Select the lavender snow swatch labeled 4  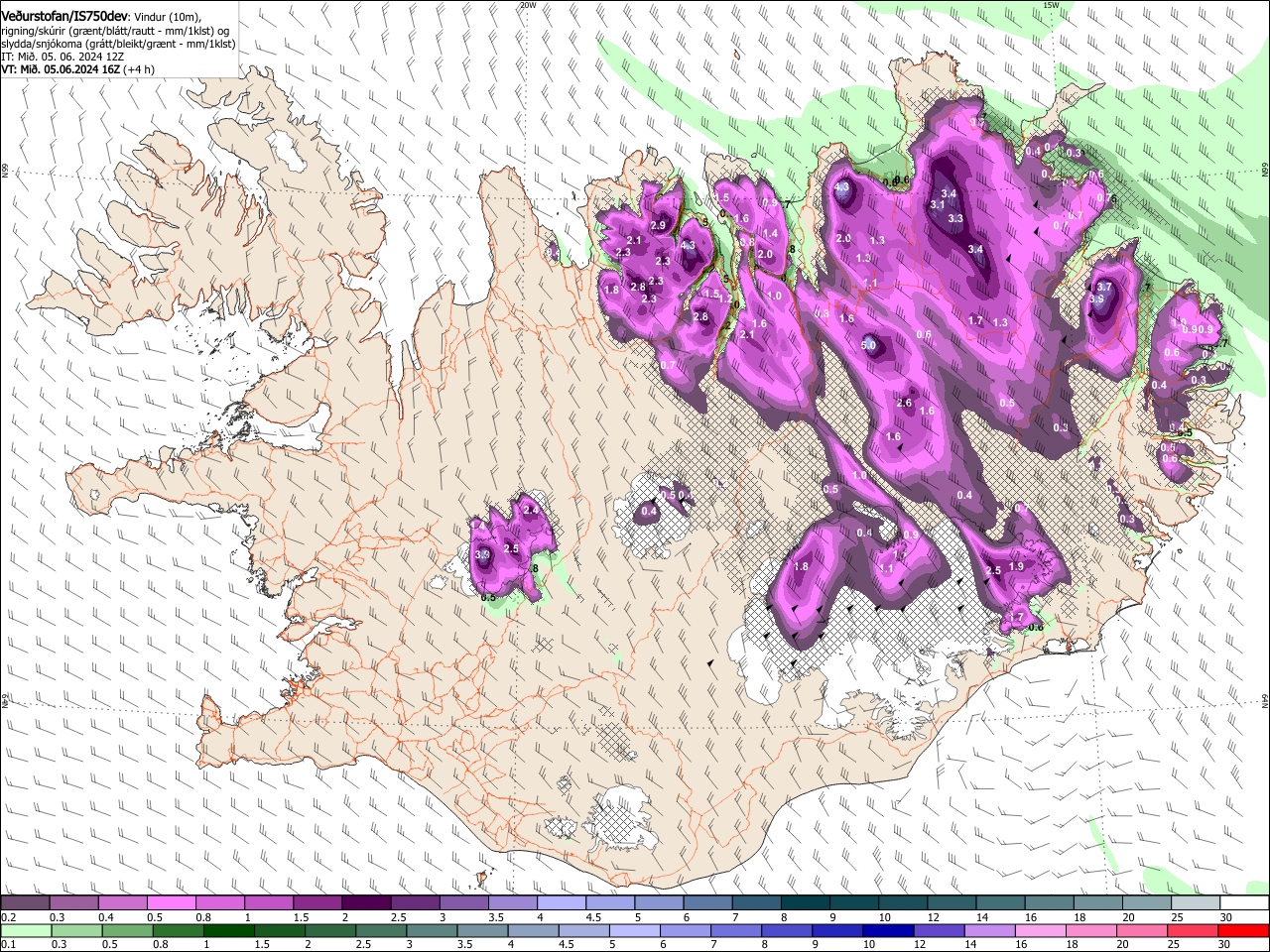pos(561,903)
